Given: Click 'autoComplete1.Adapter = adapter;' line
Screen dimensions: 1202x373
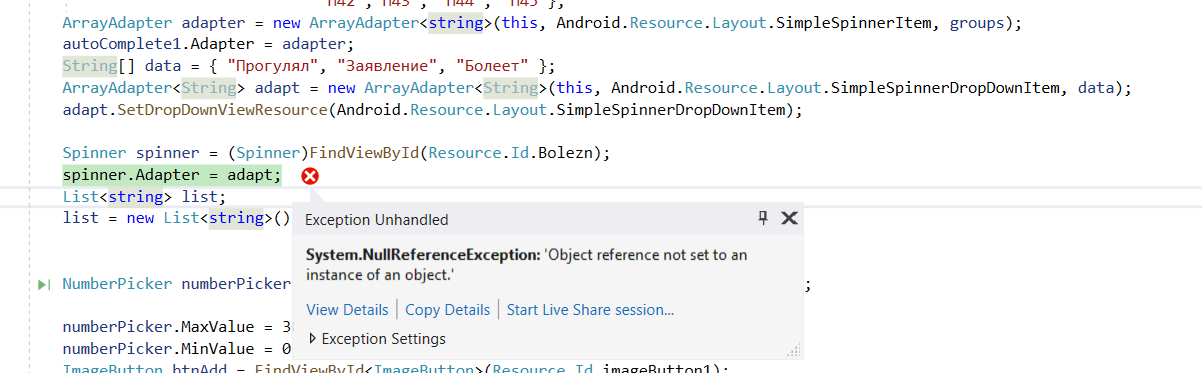Looking at the screenshot, I should [x=209, y=44].
